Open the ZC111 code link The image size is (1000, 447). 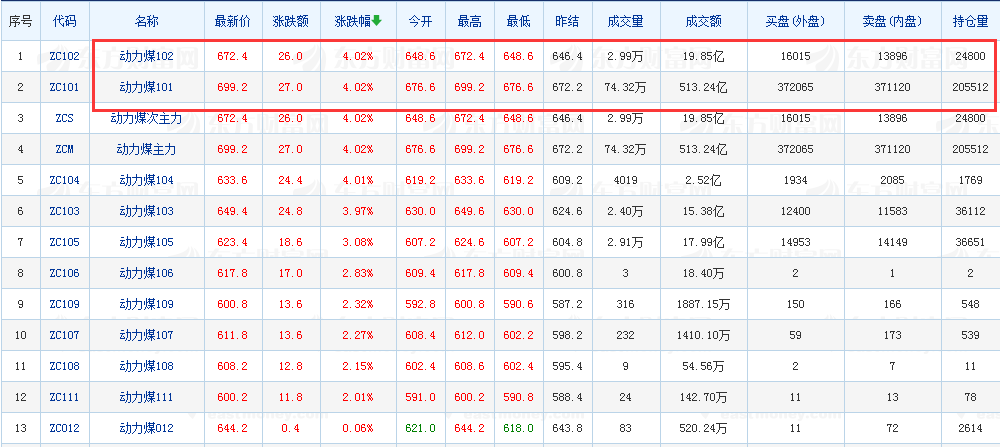point(64,397)
